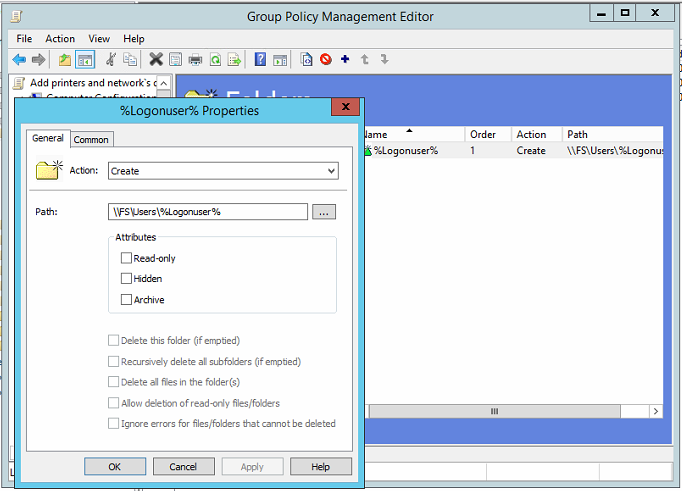Viewport: 682px width, 491px height.
Task: Switch to the Common tab
Action: tap(91, 140)
